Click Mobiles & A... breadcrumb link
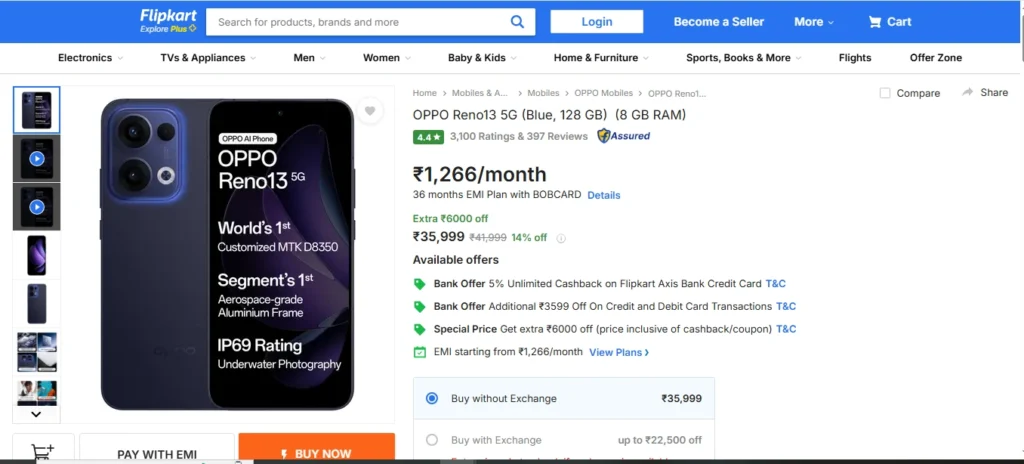 click(480, 93)
